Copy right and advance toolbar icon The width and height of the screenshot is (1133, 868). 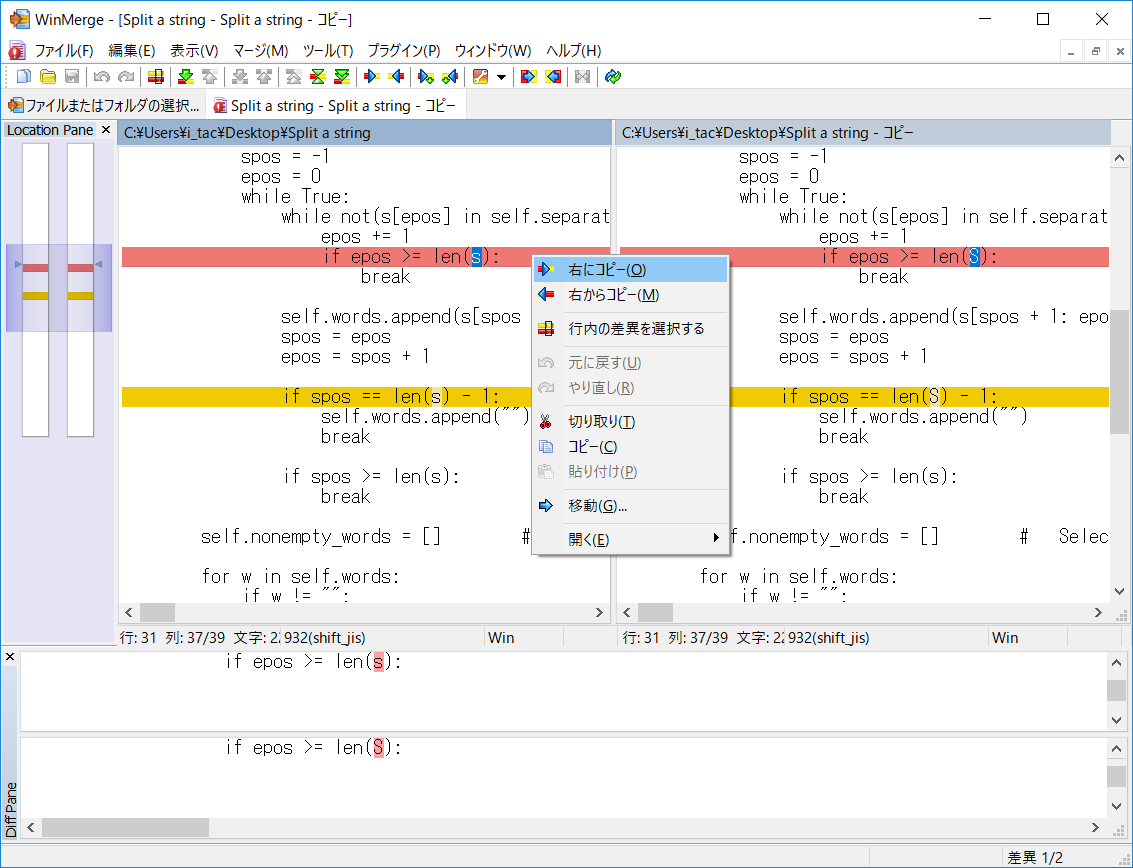tap(426, 76)
